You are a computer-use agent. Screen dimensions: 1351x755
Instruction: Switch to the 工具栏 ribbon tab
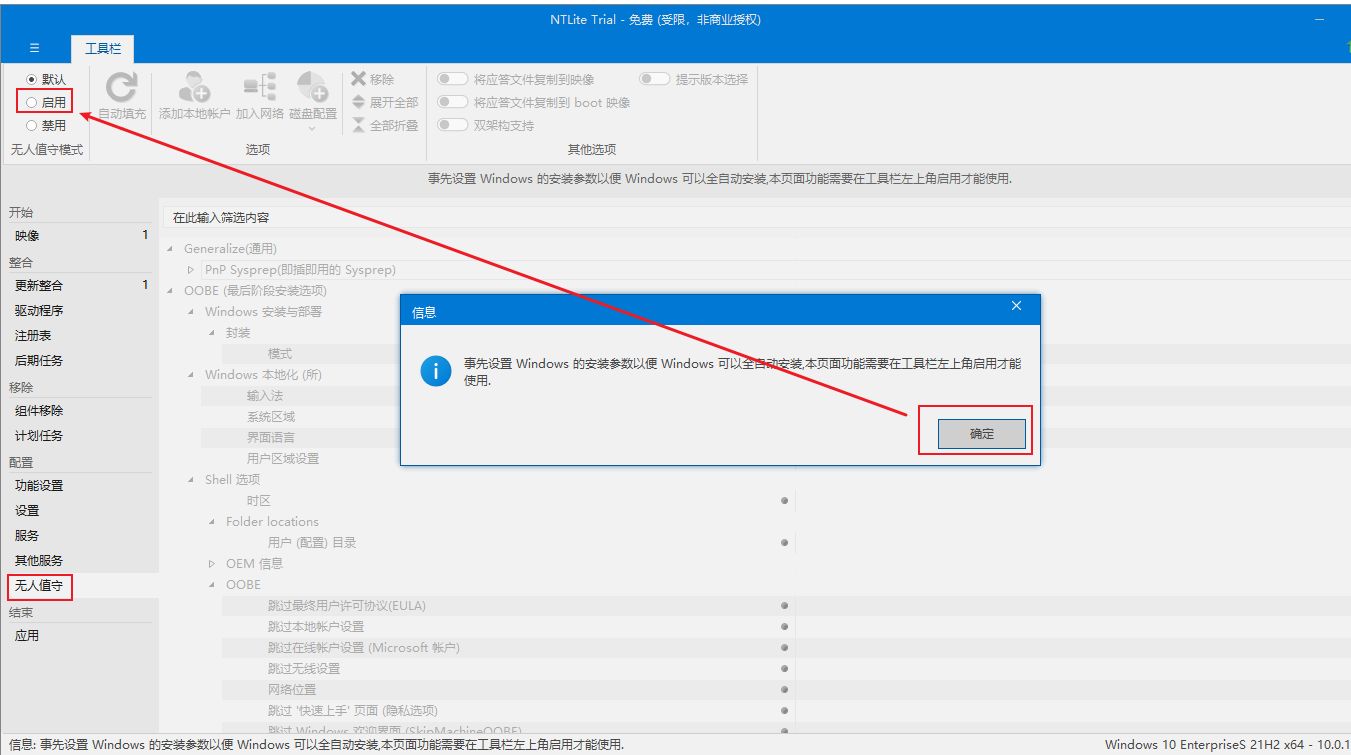click(103, 48)
